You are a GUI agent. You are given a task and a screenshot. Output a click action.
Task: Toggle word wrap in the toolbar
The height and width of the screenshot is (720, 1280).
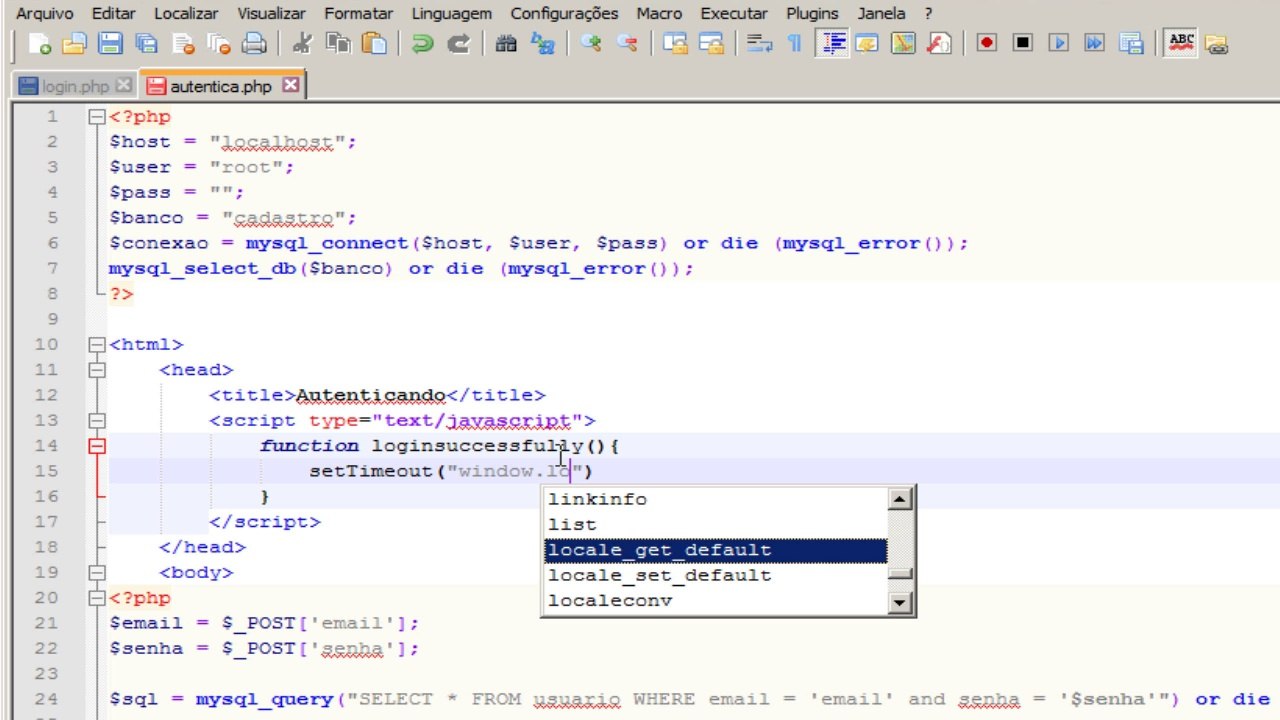tap(759, 44)
